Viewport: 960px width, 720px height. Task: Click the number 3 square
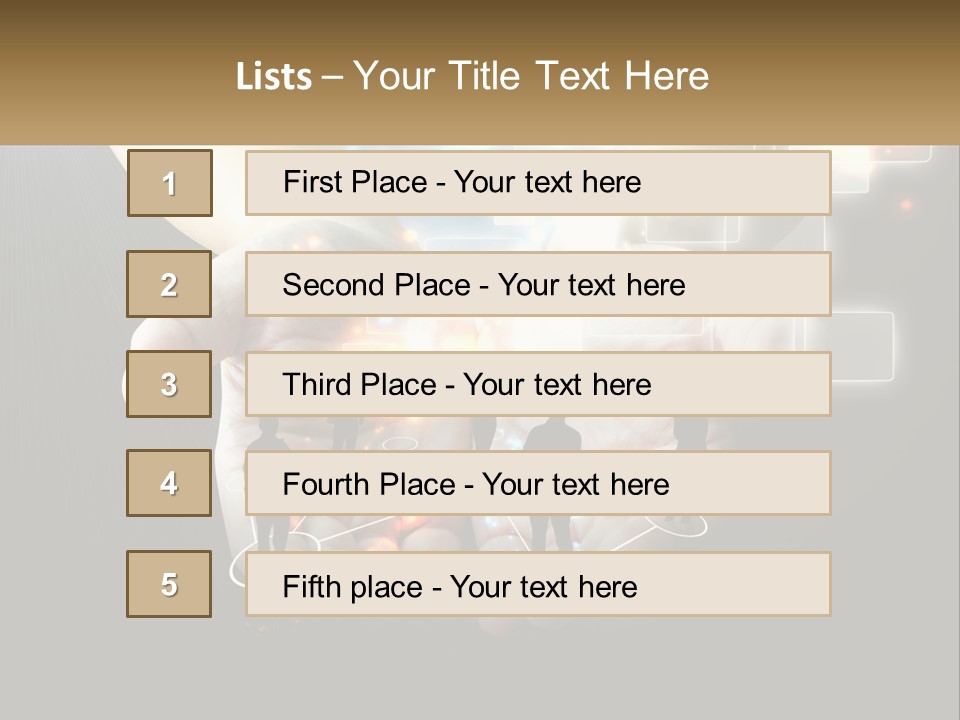coord(169,384)
